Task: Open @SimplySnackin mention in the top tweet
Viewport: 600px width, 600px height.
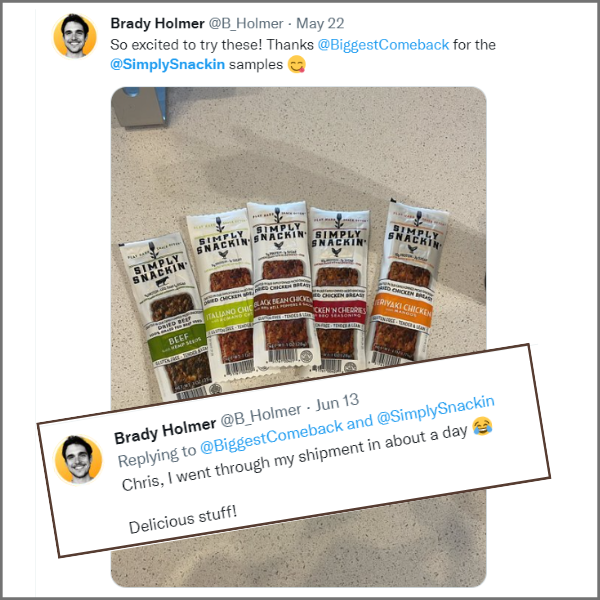Action: 168,64
